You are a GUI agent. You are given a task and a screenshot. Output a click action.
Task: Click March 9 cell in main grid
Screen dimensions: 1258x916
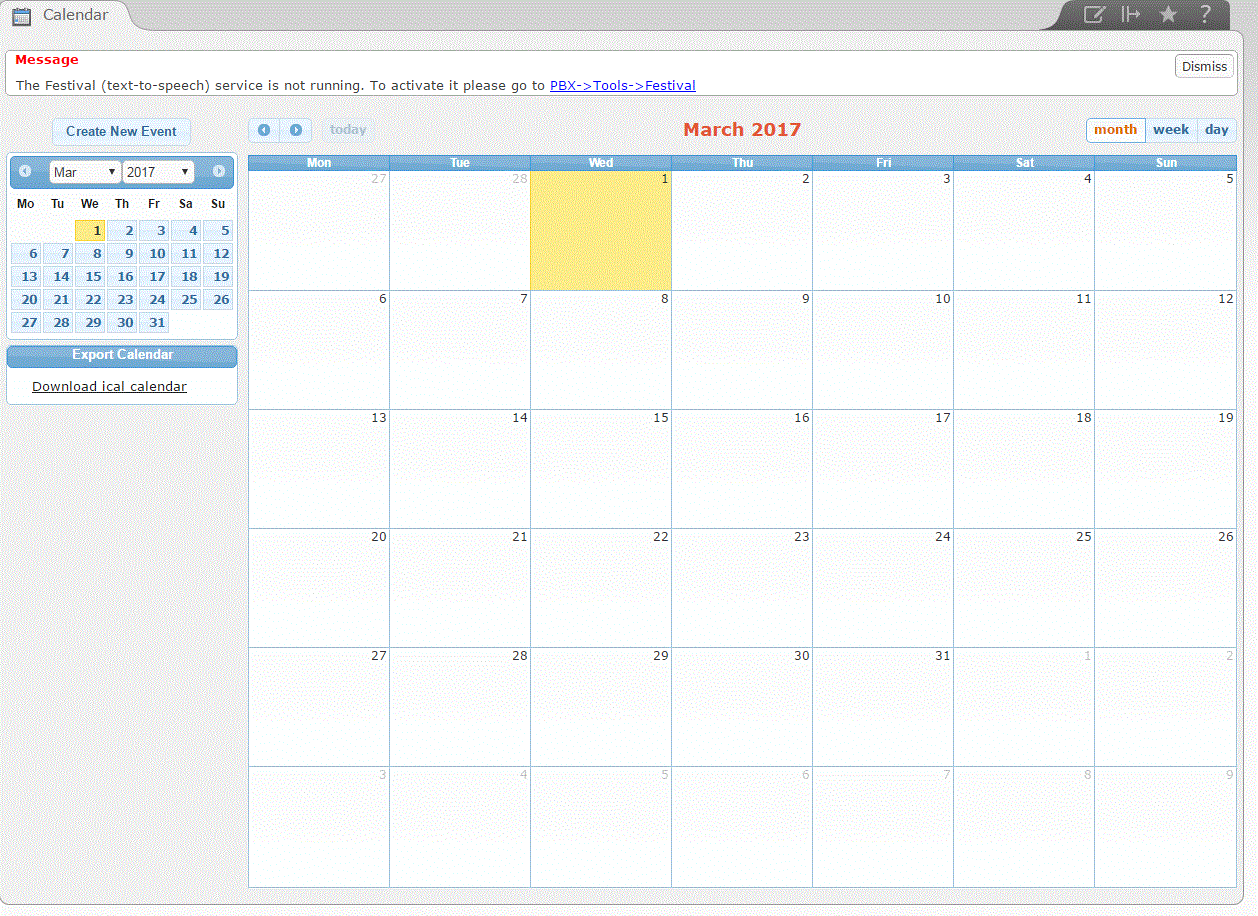pyautogui.click(x=742, y=350)
